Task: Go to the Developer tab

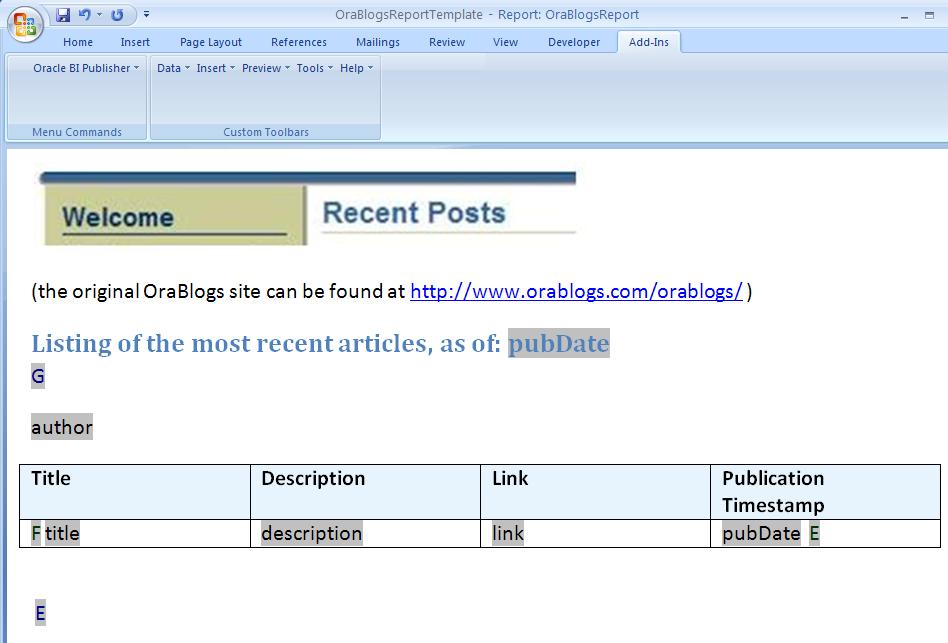Action: coord(574,42)
